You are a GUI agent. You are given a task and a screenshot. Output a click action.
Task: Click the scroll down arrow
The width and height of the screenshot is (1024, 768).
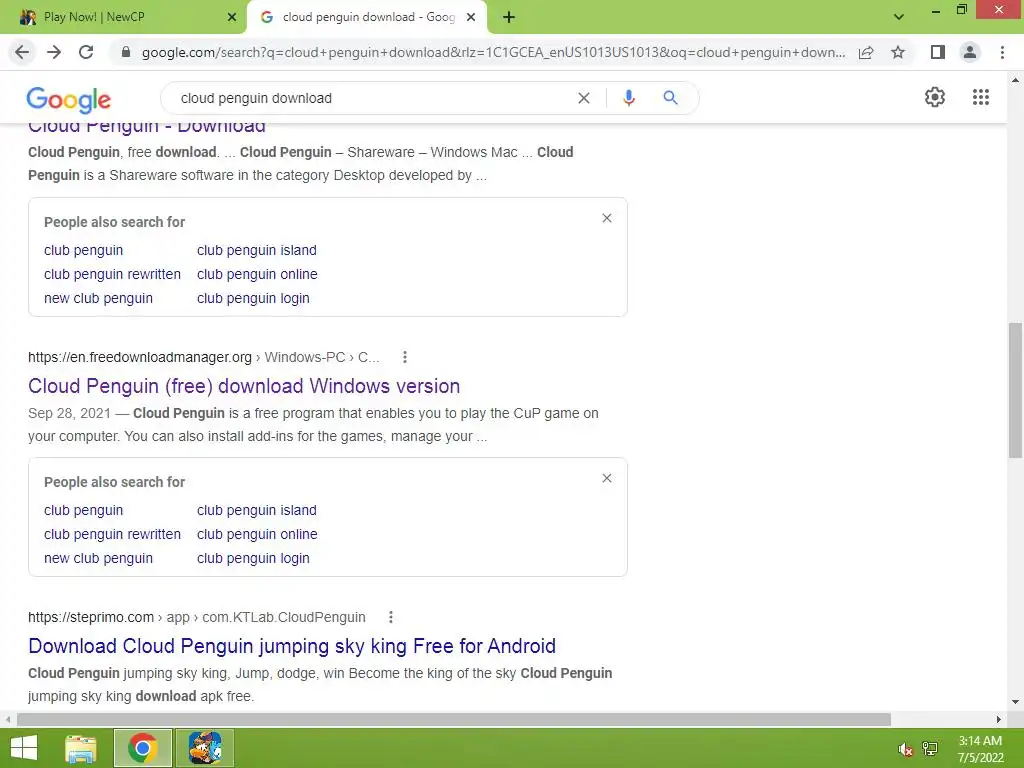(1015, 703)
